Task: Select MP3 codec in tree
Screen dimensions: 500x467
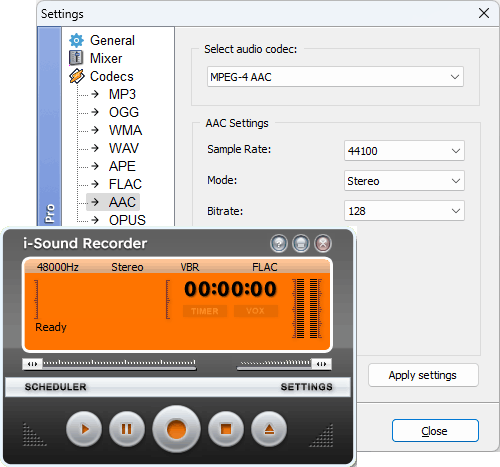Action: pyautogui.click(x=122, y=94)
